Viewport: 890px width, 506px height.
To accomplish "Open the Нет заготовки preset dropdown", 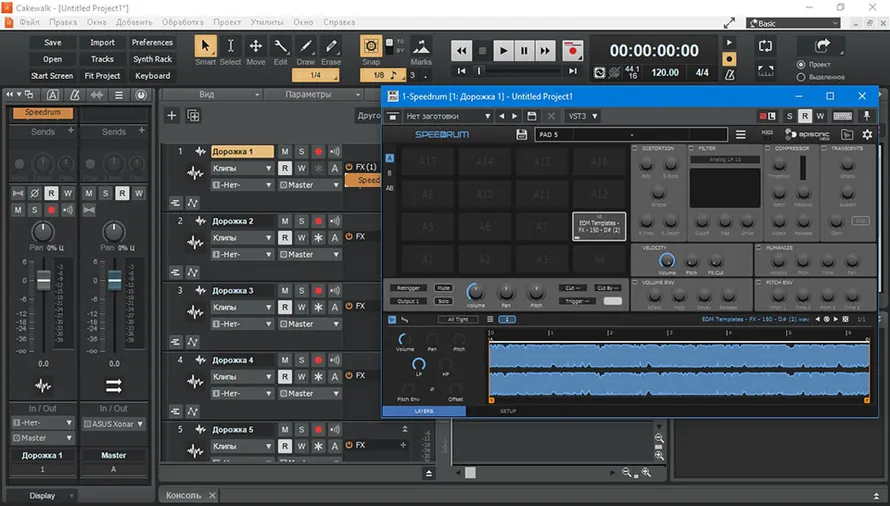I will pyautogui.click(x=448, y=116).
